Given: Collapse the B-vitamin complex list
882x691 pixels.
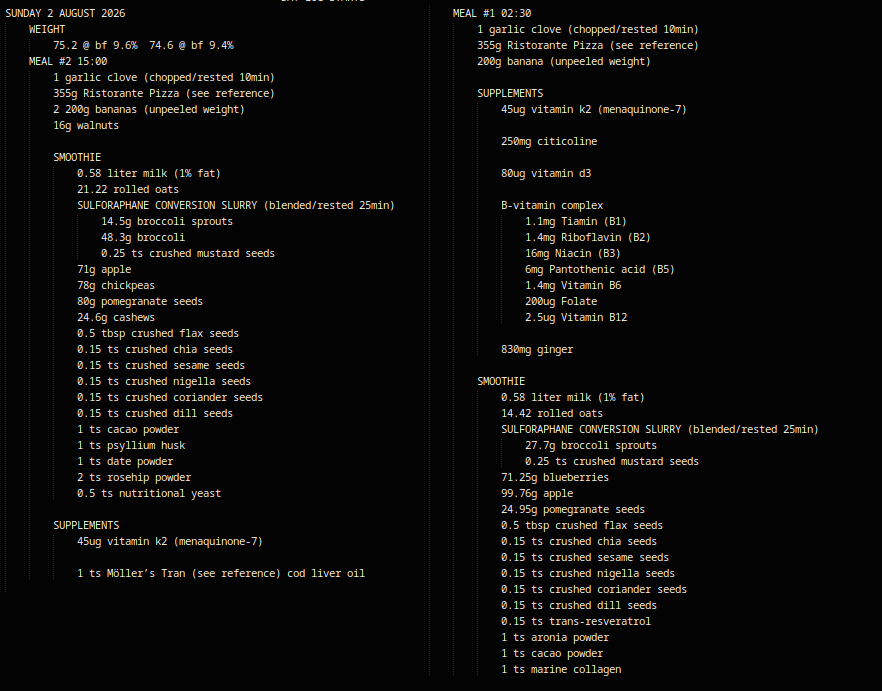Looking at the screenshot, I should coord(552,205).
